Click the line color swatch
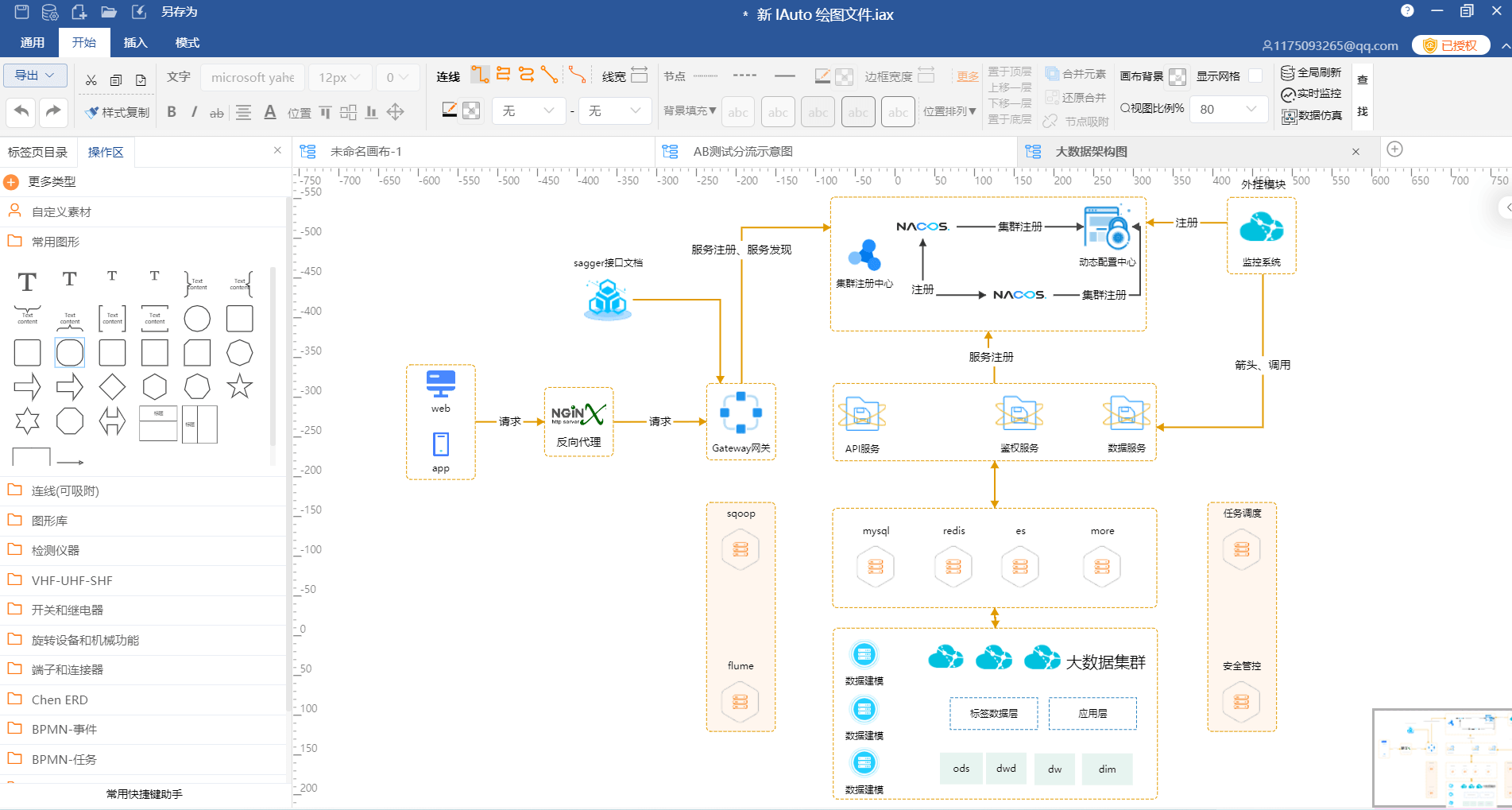 coord(450,110)
